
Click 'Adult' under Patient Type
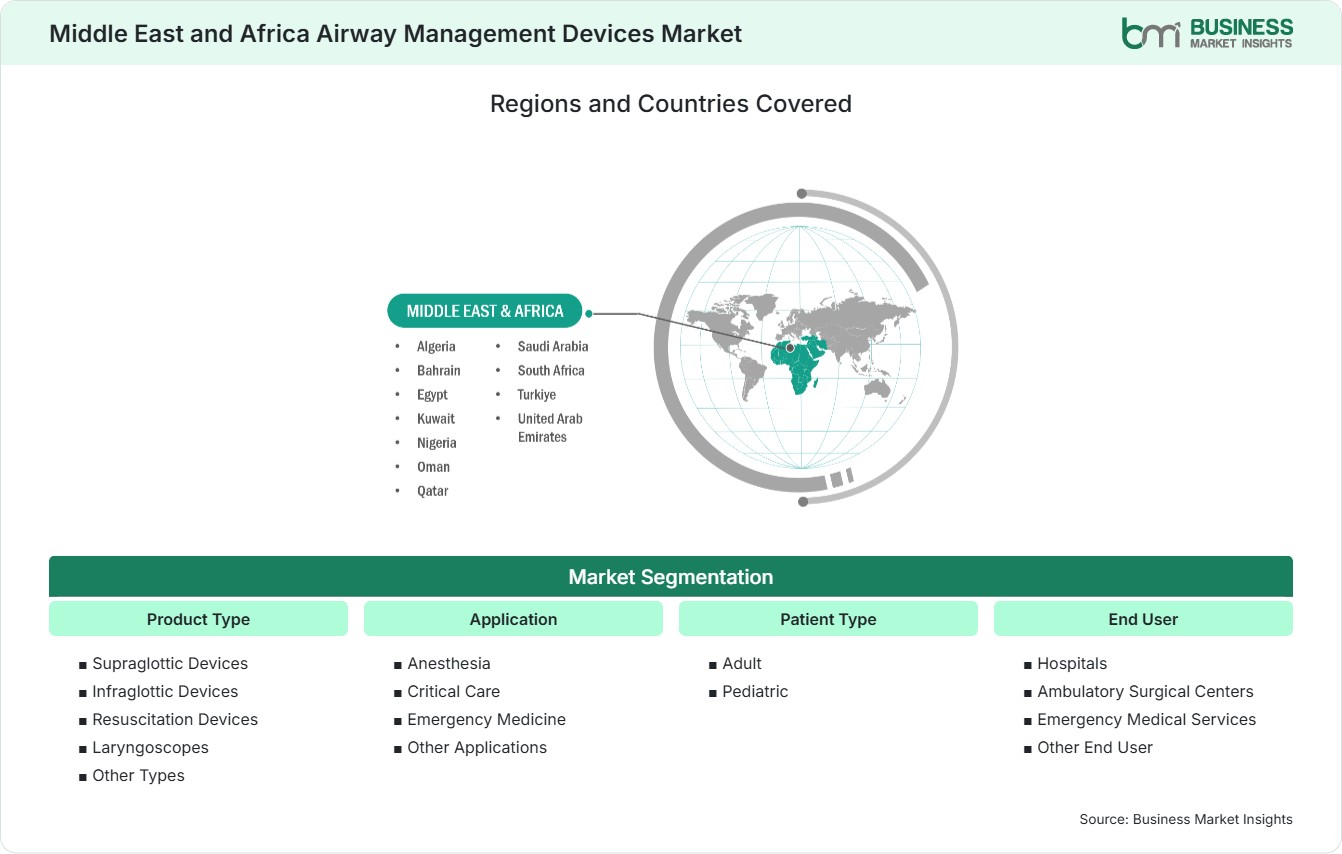tap(742, 663)
